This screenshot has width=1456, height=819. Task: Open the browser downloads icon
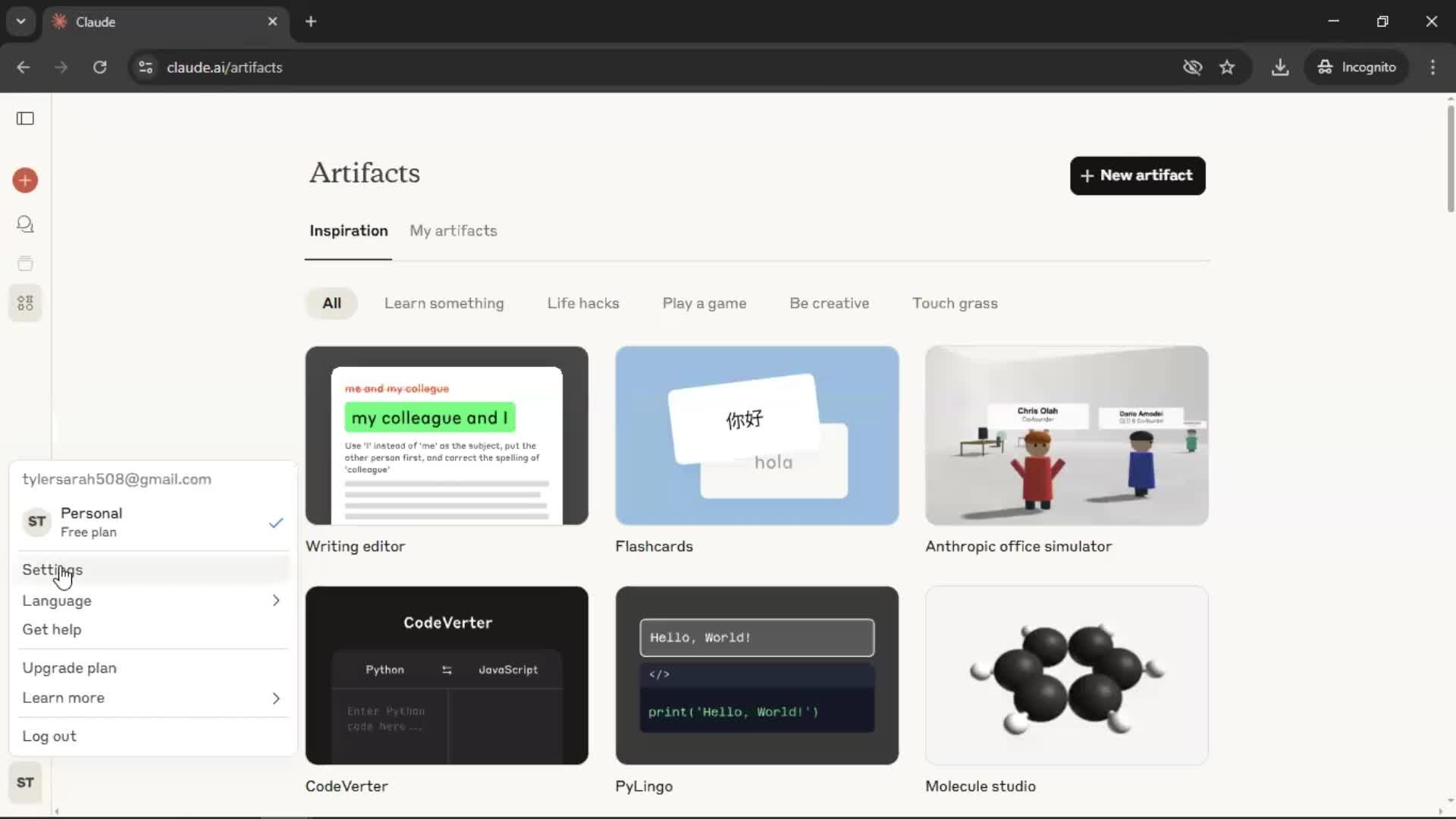1280,67
